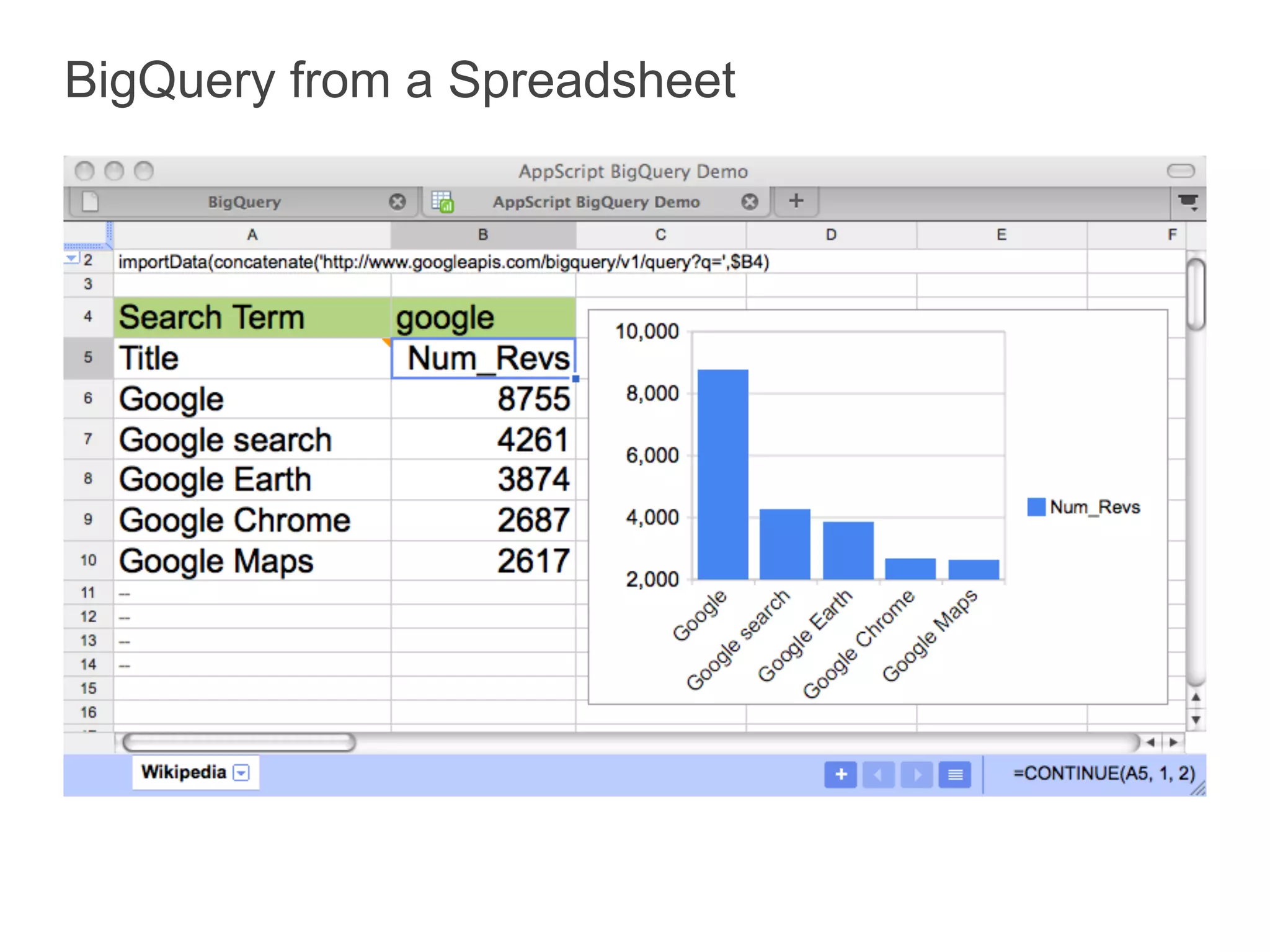The height and width of the screenshot is (952, 1270).
Task: Click the scroll right arrow
Action: [1173, 743]
